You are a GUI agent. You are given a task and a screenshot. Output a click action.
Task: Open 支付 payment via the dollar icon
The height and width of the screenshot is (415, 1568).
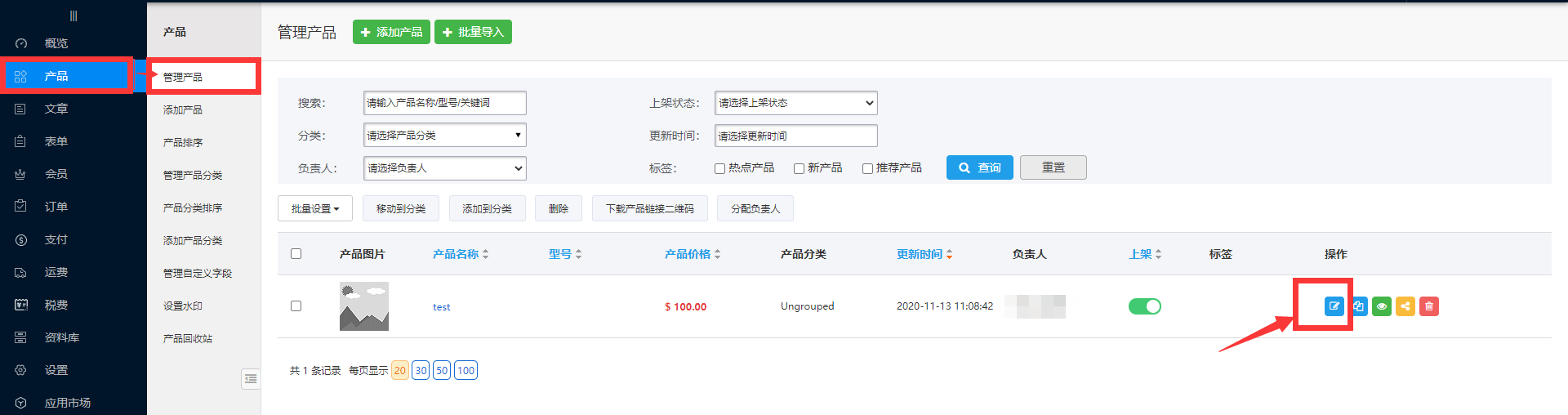tap(21, 239)
